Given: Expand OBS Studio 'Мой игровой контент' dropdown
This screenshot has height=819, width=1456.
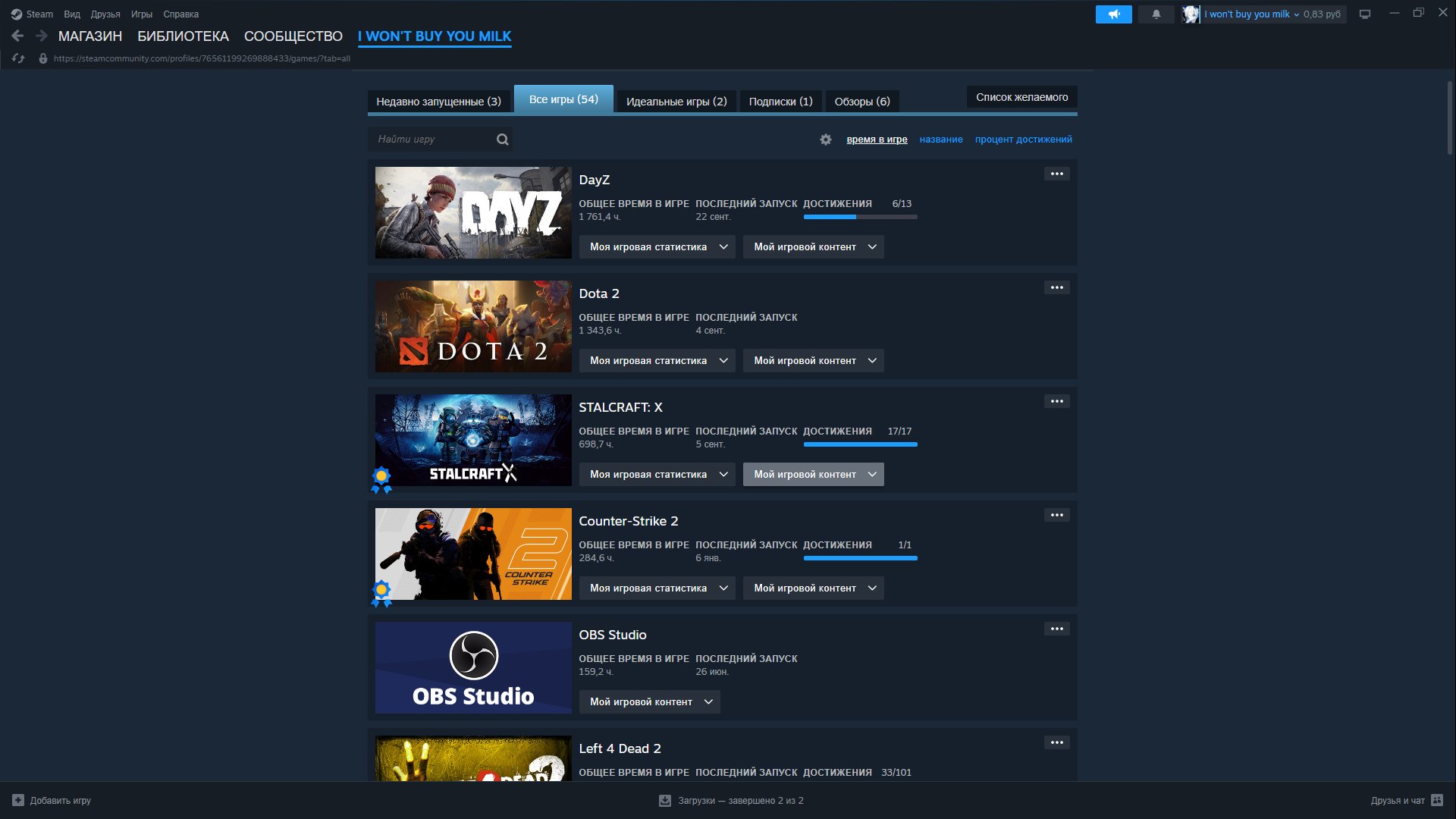Looking at the screenshot, I should click(x=650, y=702).
